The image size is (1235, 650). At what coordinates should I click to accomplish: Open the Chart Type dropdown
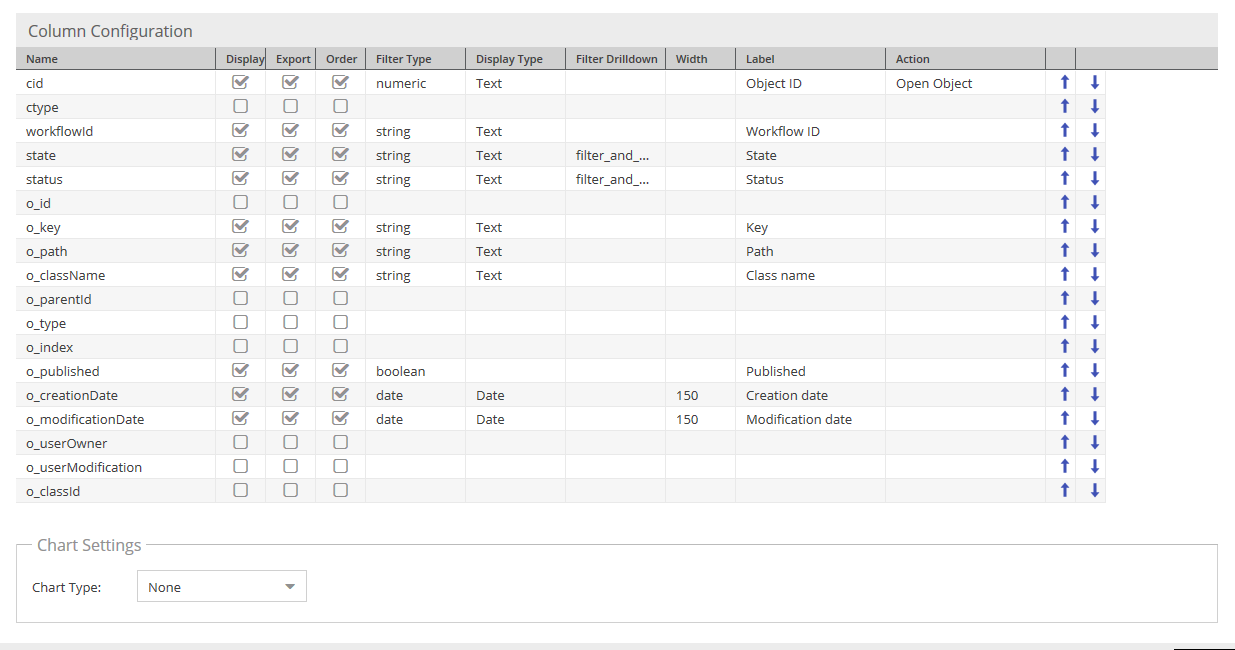click(221, 587)
